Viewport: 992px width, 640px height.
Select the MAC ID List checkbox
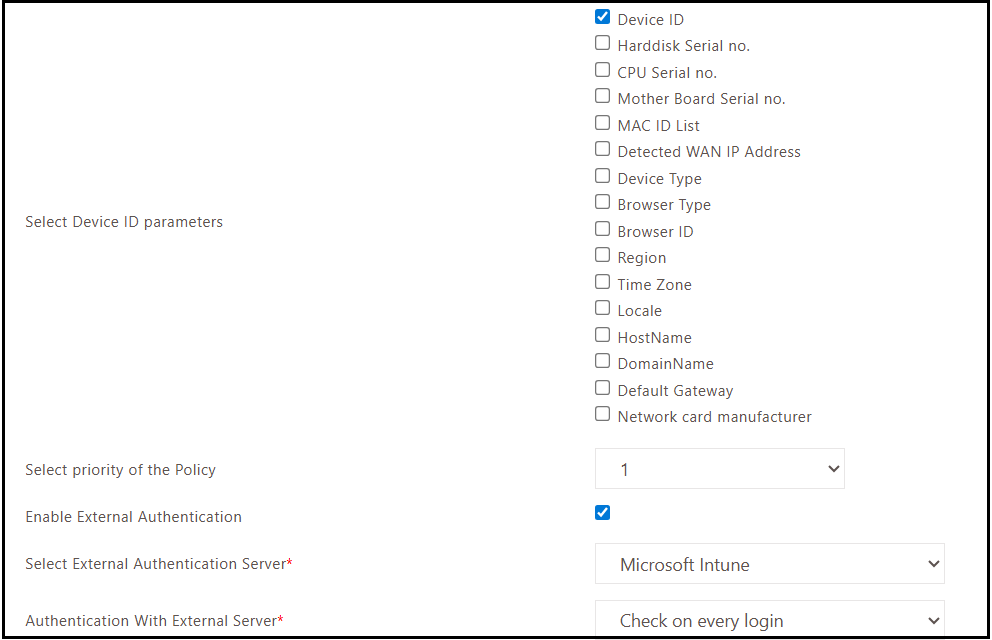pos(602,123)
